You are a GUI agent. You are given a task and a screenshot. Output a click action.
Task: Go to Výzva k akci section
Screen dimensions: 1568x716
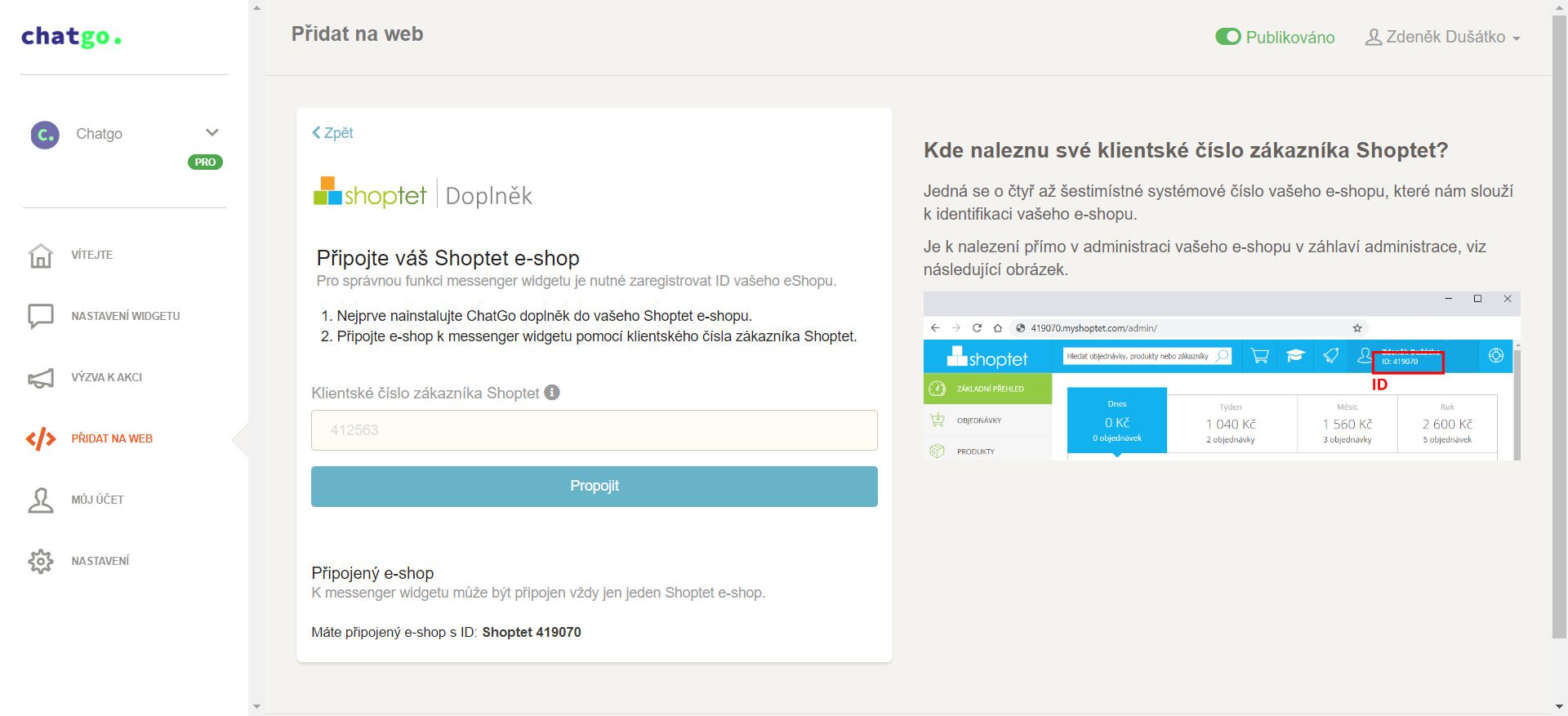(107, 377)
